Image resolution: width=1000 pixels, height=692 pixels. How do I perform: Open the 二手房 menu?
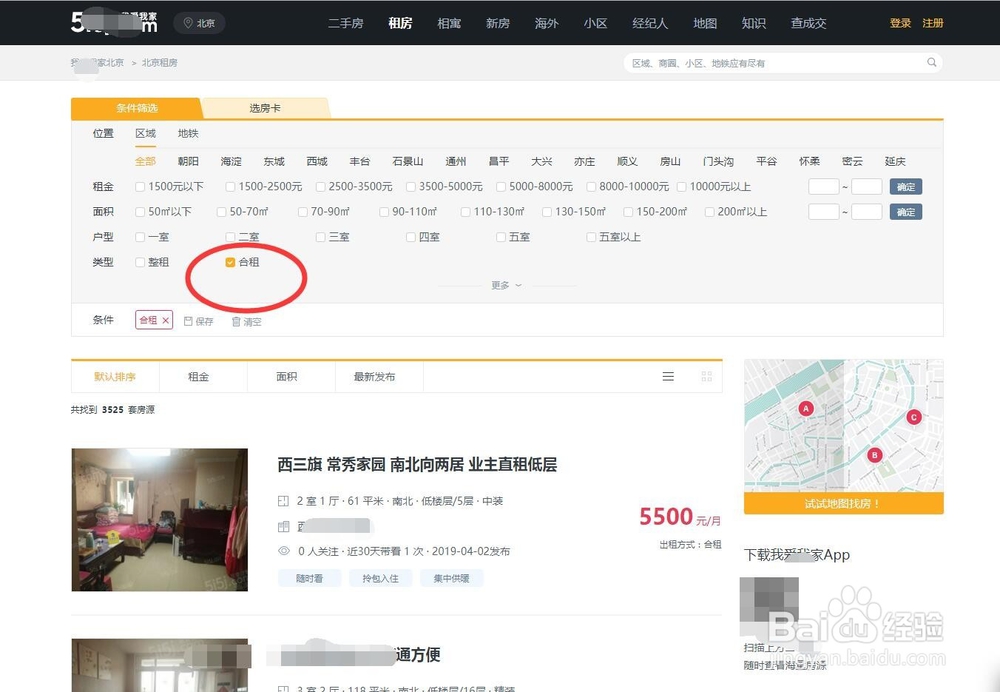346,23
